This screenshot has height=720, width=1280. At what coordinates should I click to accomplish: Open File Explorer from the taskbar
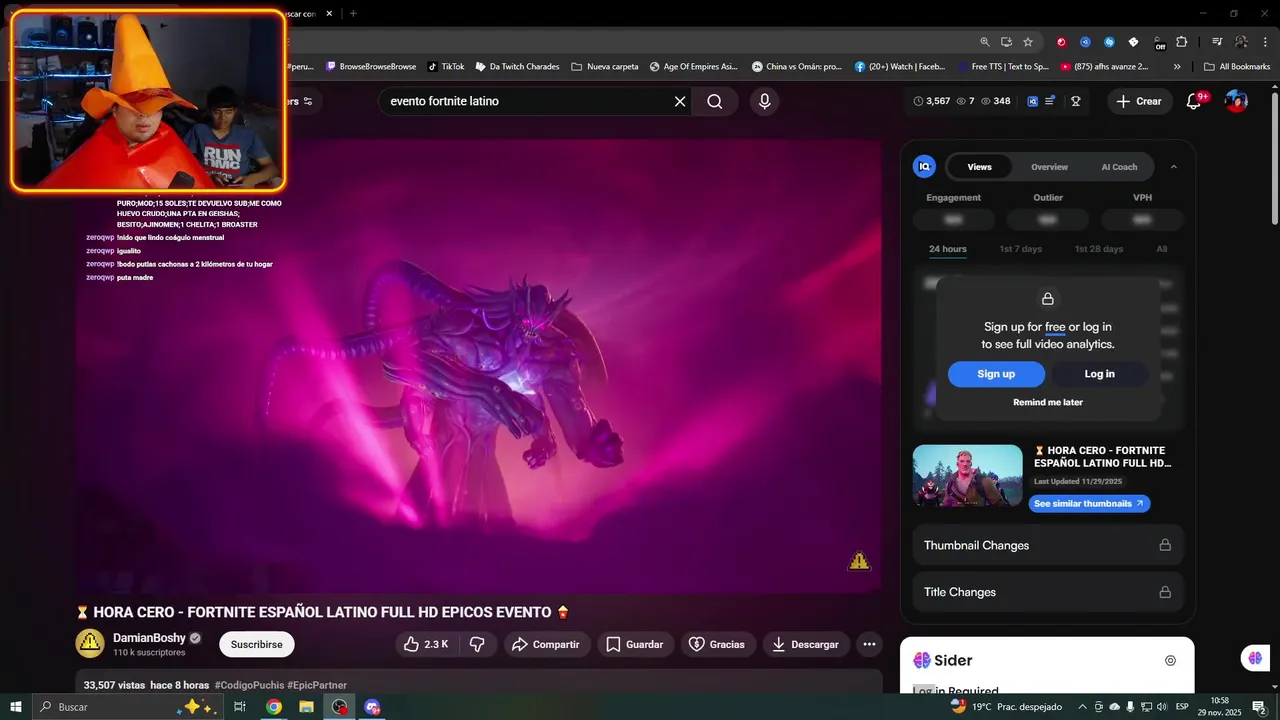306,707
